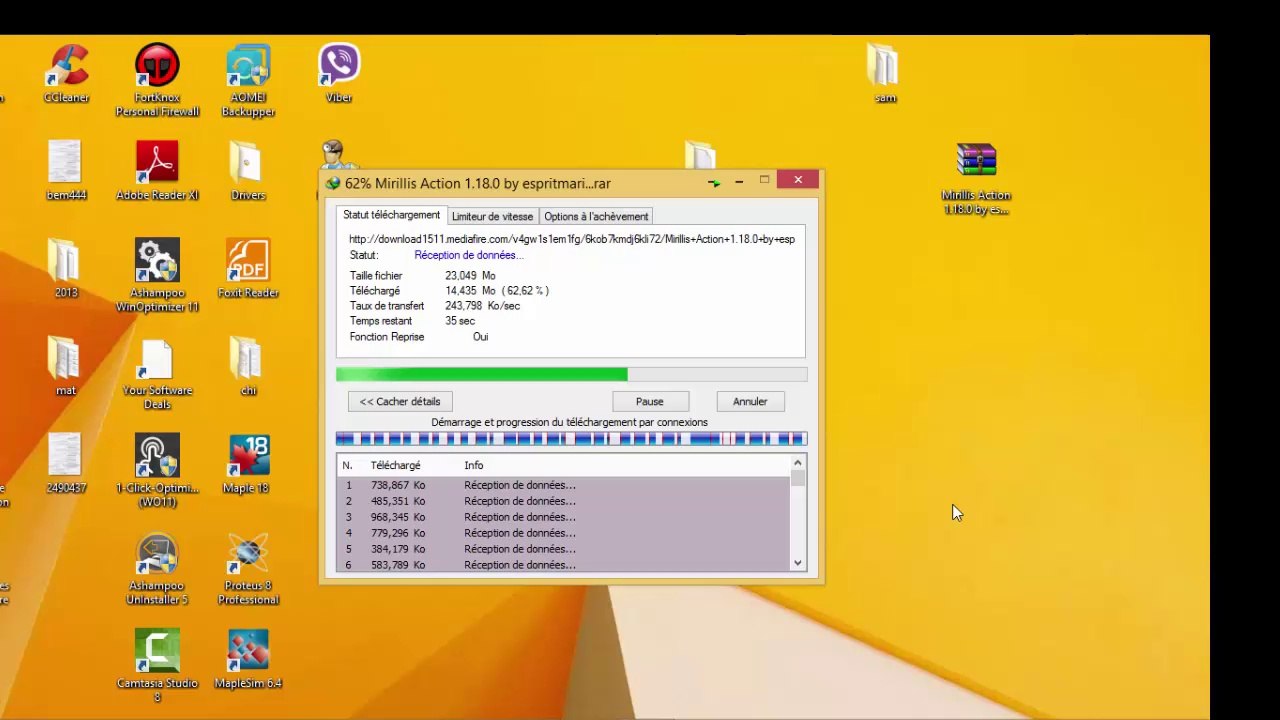Launch Proteus 8 Professional shortcut
The image size is (1280, 720).
248,568
